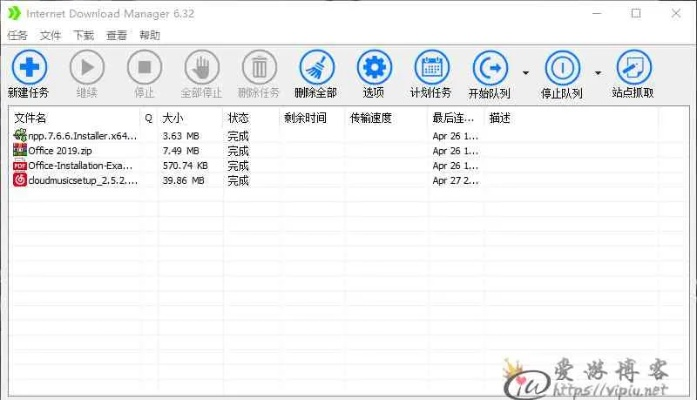Select the Office-Installation PDF entry
The image size is (697, 400).
click(x=80, y=166)
